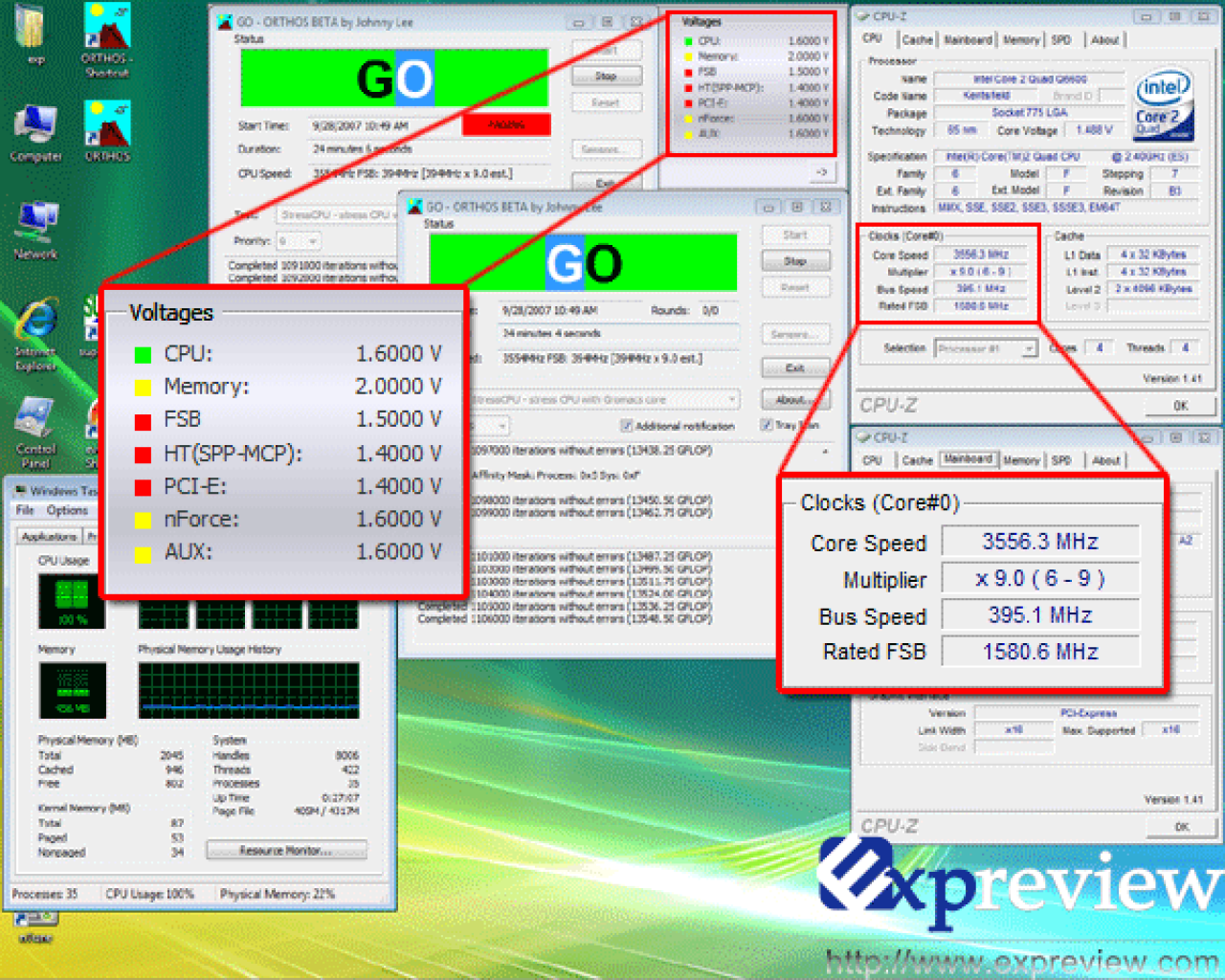Click 'Processes: 35' in the Task Manager status bar

pyautogui.click(x=45, y=894)
